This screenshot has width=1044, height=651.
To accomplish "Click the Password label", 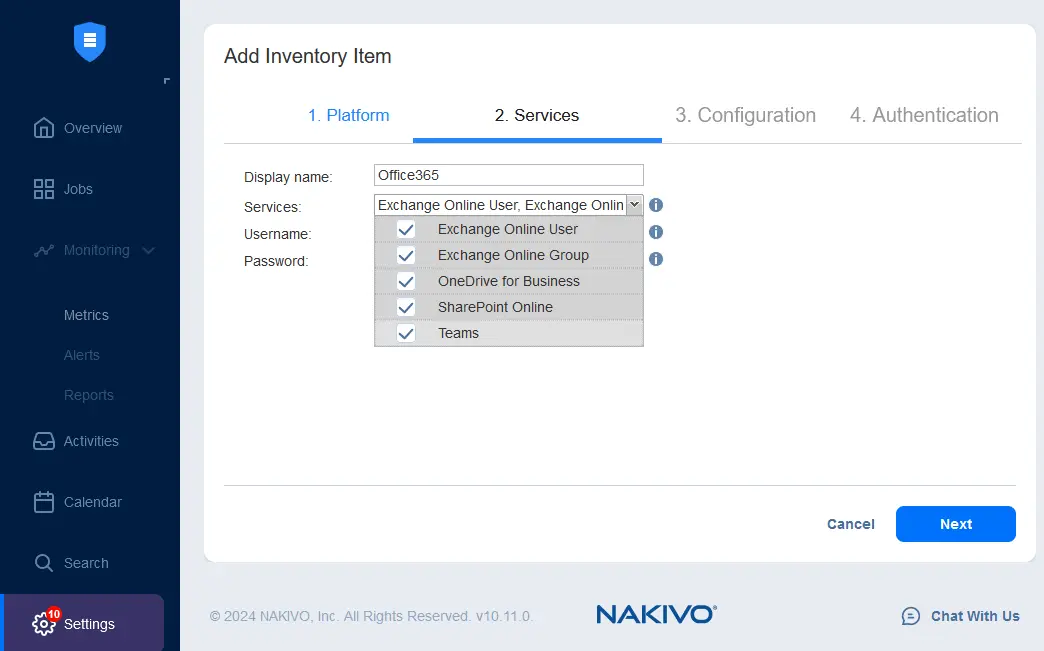I will click(x=276, y=261).
